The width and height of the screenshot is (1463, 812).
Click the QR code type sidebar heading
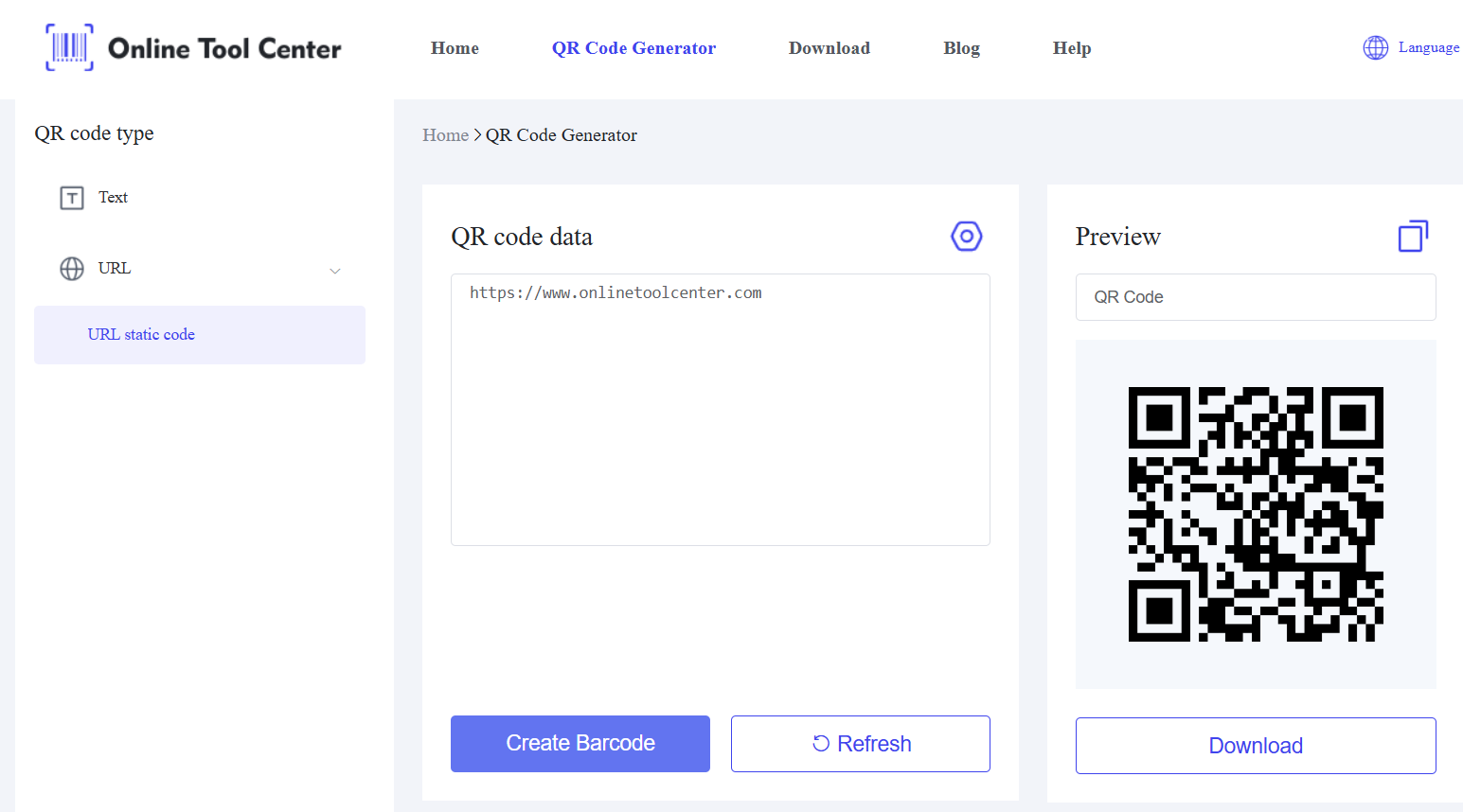94,133
